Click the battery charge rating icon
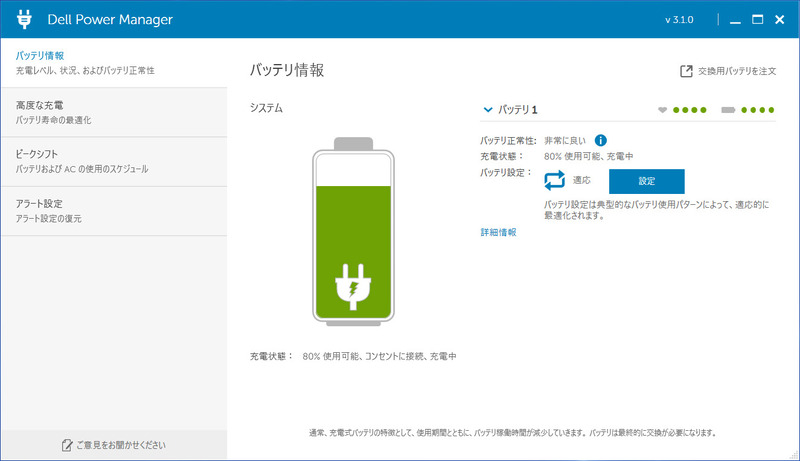800x461 pixels. coord(728,110)
